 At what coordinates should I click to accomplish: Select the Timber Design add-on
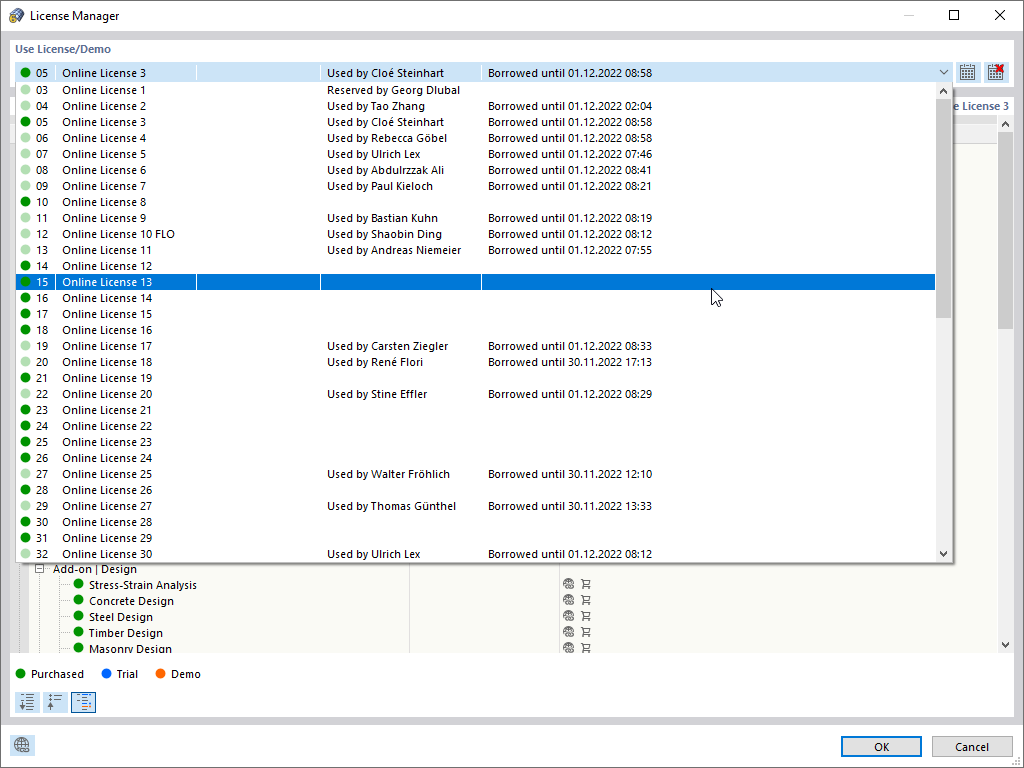click(126, 633)
